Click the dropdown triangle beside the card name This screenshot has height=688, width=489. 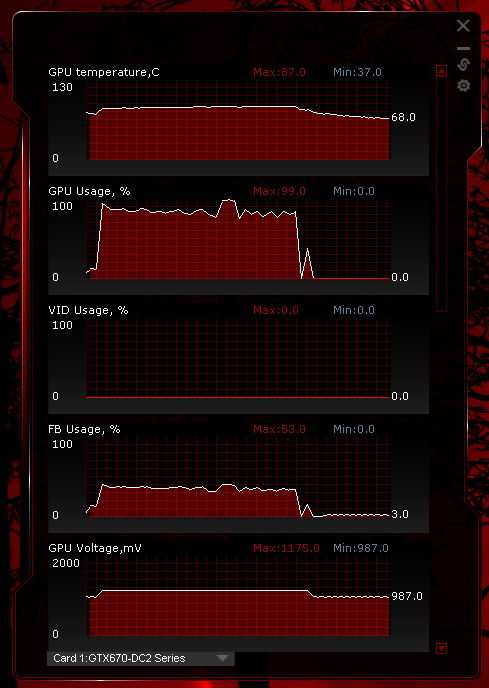pos(223,658)
